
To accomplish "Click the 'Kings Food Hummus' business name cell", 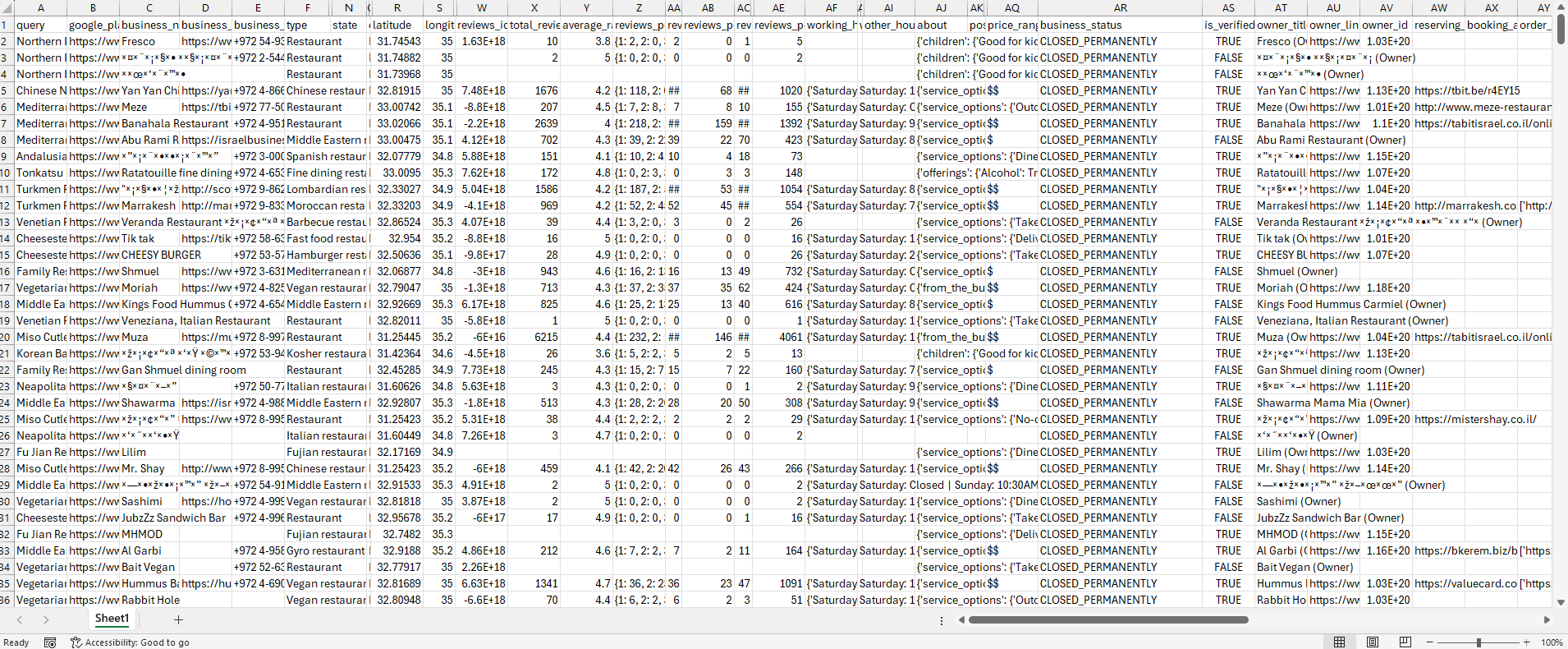I will tap(176, 304).
